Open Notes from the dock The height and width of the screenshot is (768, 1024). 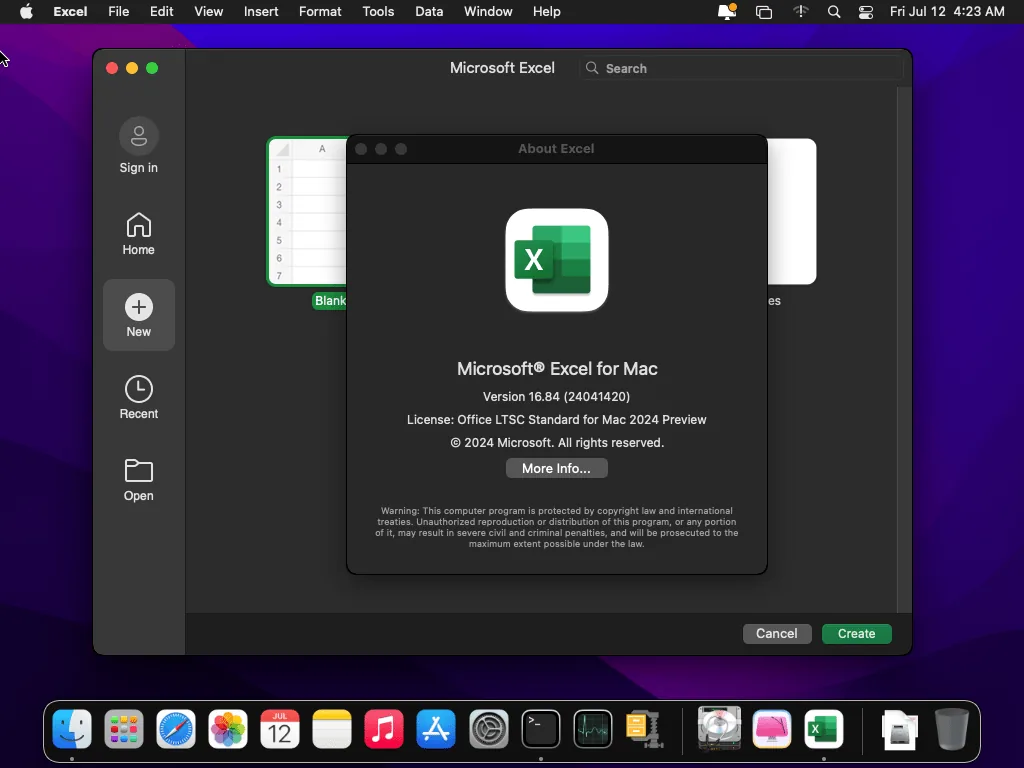pyautogui.click(x=332, y=729)
